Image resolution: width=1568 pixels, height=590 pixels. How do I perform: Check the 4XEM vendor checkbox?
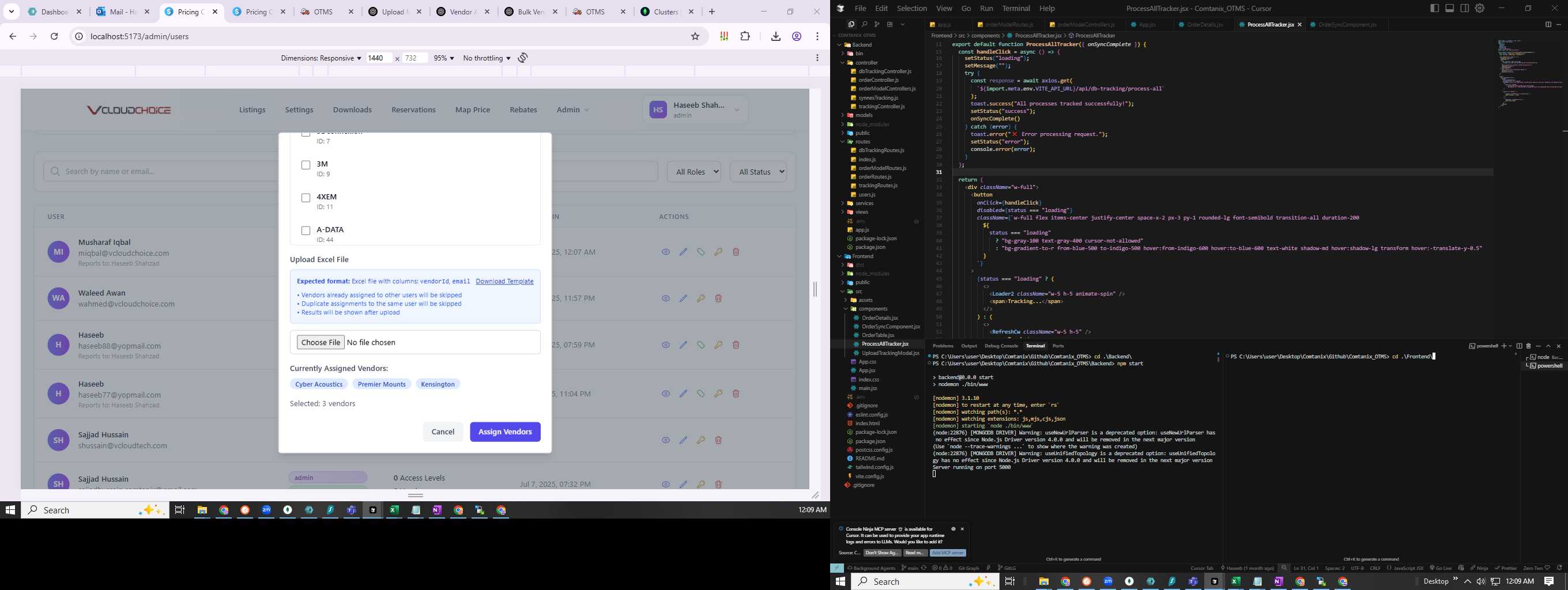306,198
